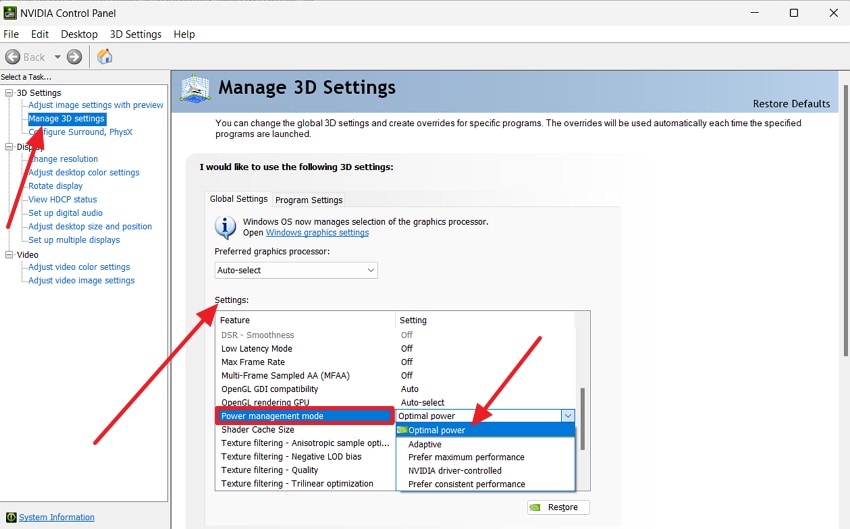Open Rotate display task

pyautogui.click(x=55, y=186)
